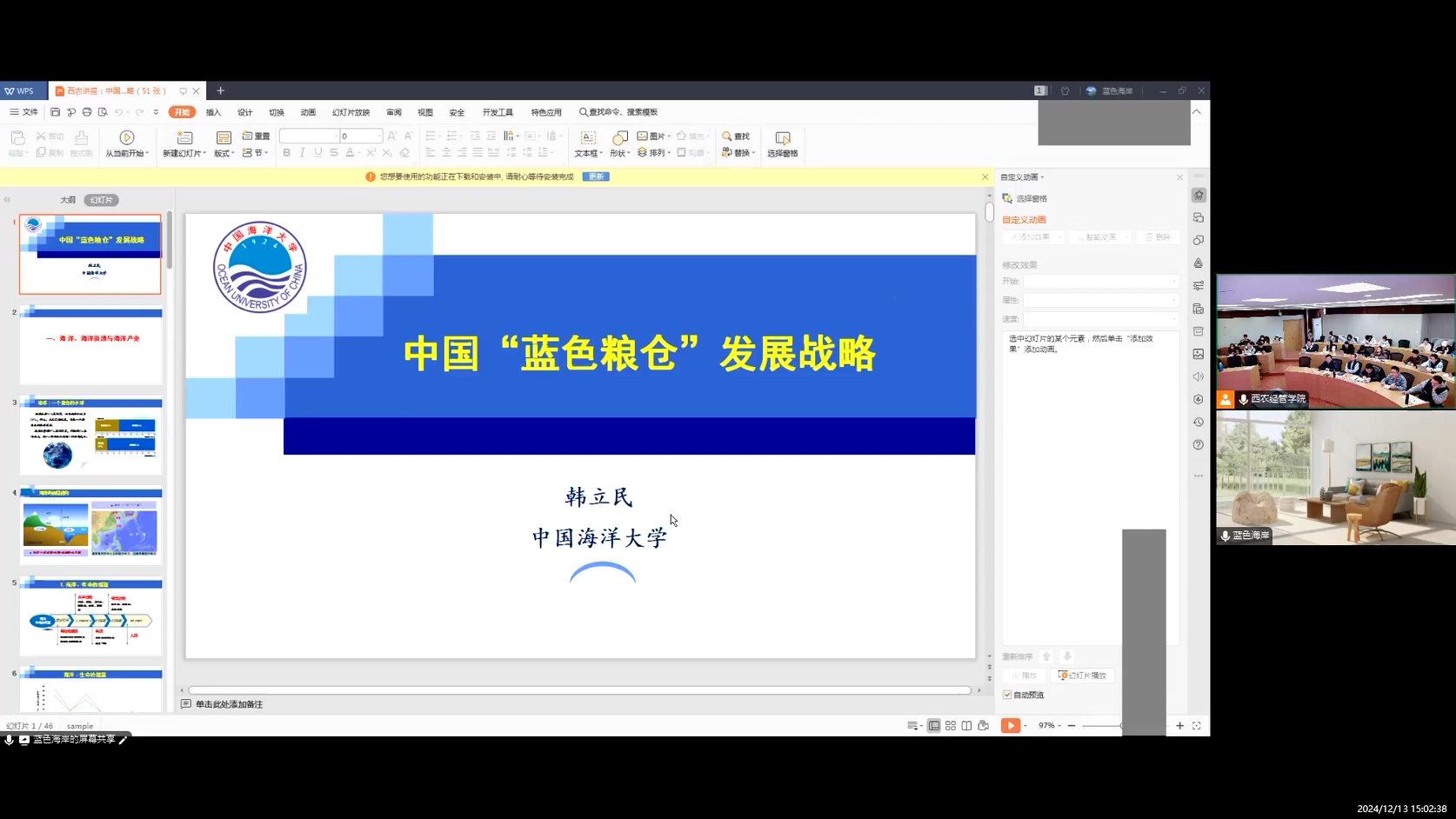1456x819 pixels.
Task: Start slideshow with orange play button
Action: (x=1010, y=726)
